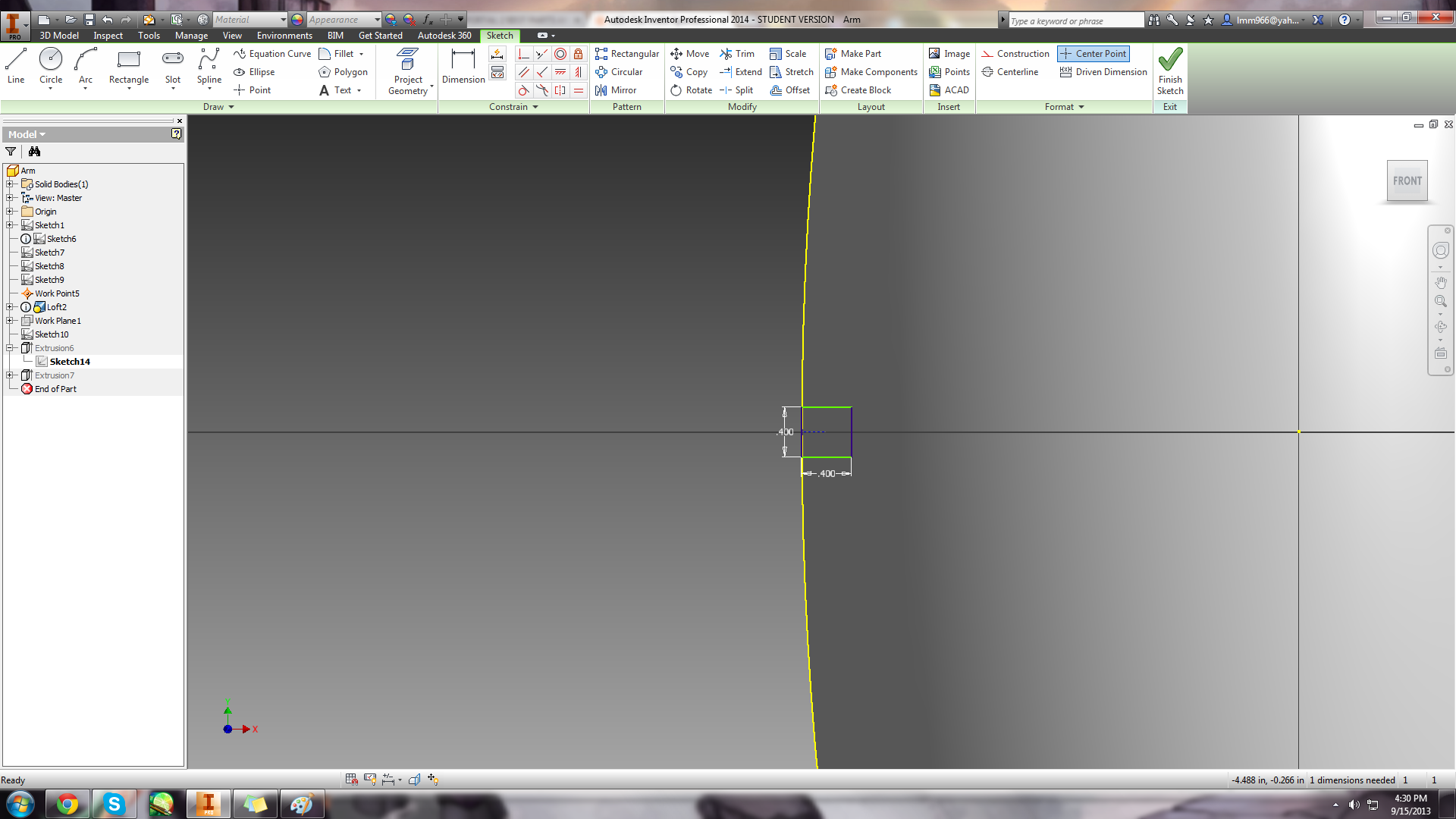The width and height of the screenshot is (1456, 819).
Task: Toggle snap to grid in status bar
Action: [351, 779]
